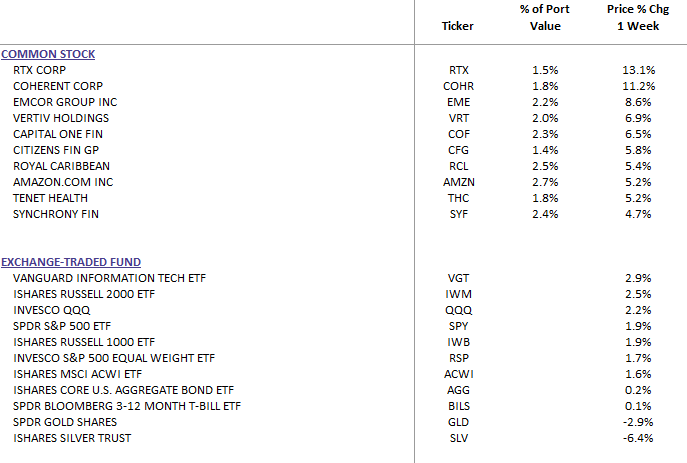Open the EXCHANGE-TRADED FUND section heading
Screen dimensions: 687x463
(x=70, y=262)
